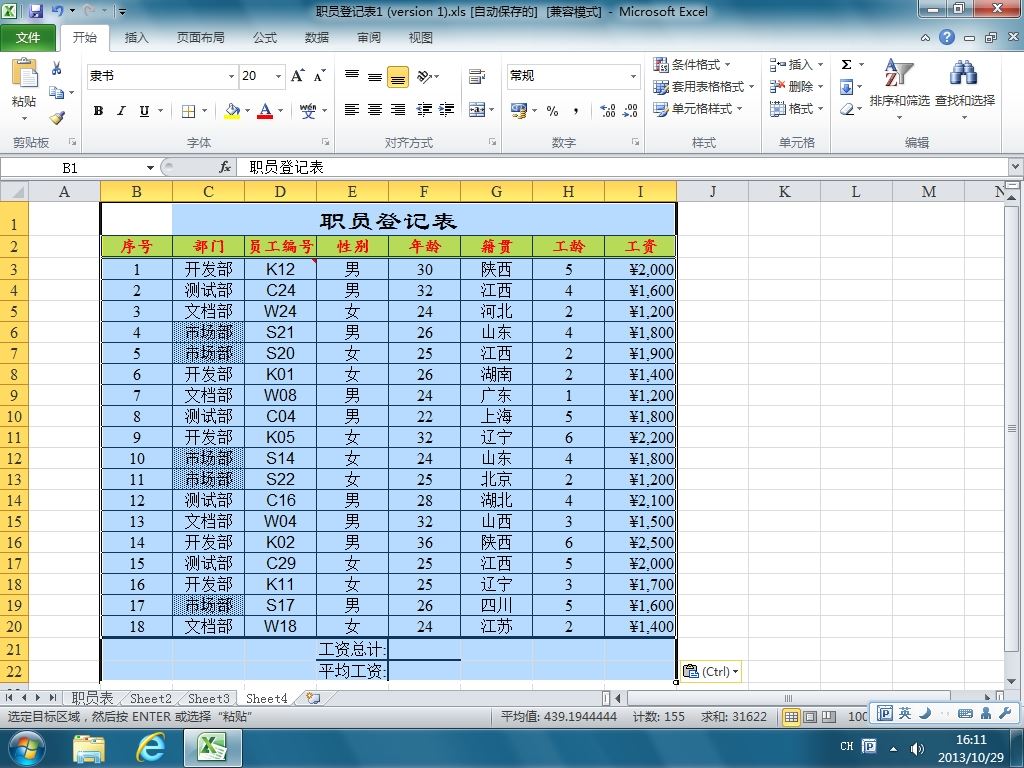
Task: Open the Fill down tool in editing group
Action: pyautogui.click(x=846, y=87)
